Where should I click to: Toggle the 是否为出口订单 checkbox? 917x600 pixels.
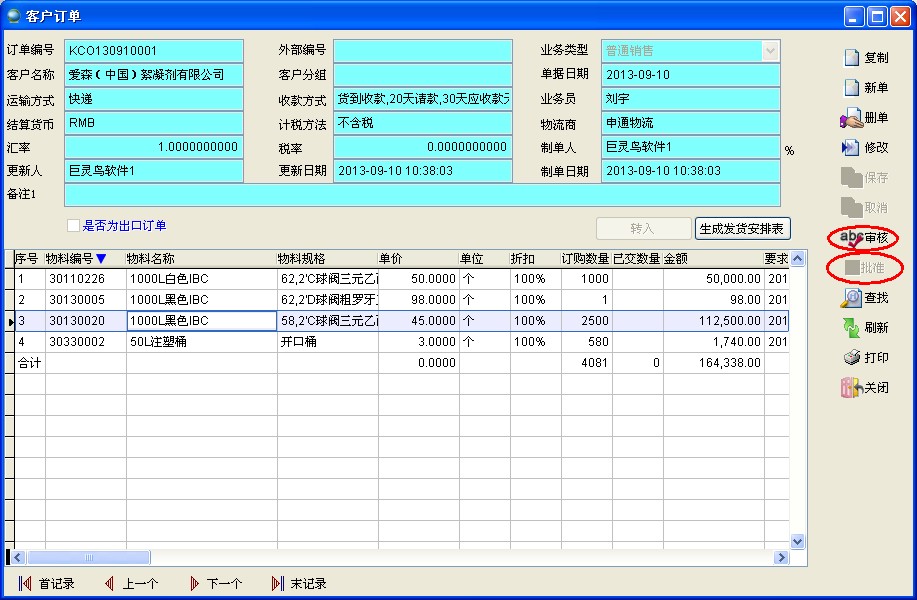pyautogui.click(x=73, y=226)
